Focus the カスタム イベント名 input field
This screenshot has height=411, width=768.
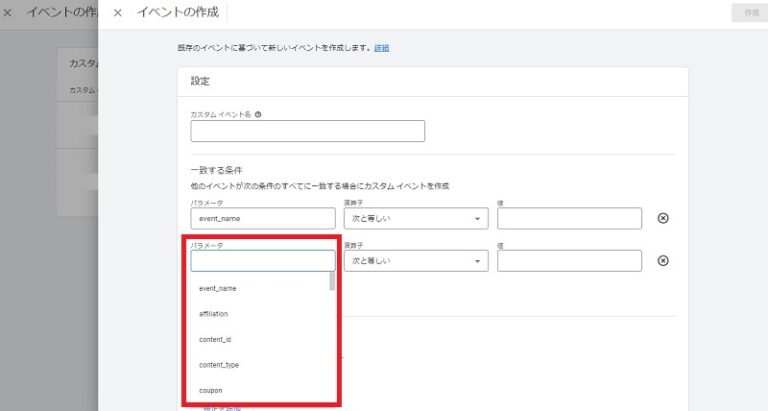pos(307,131)
